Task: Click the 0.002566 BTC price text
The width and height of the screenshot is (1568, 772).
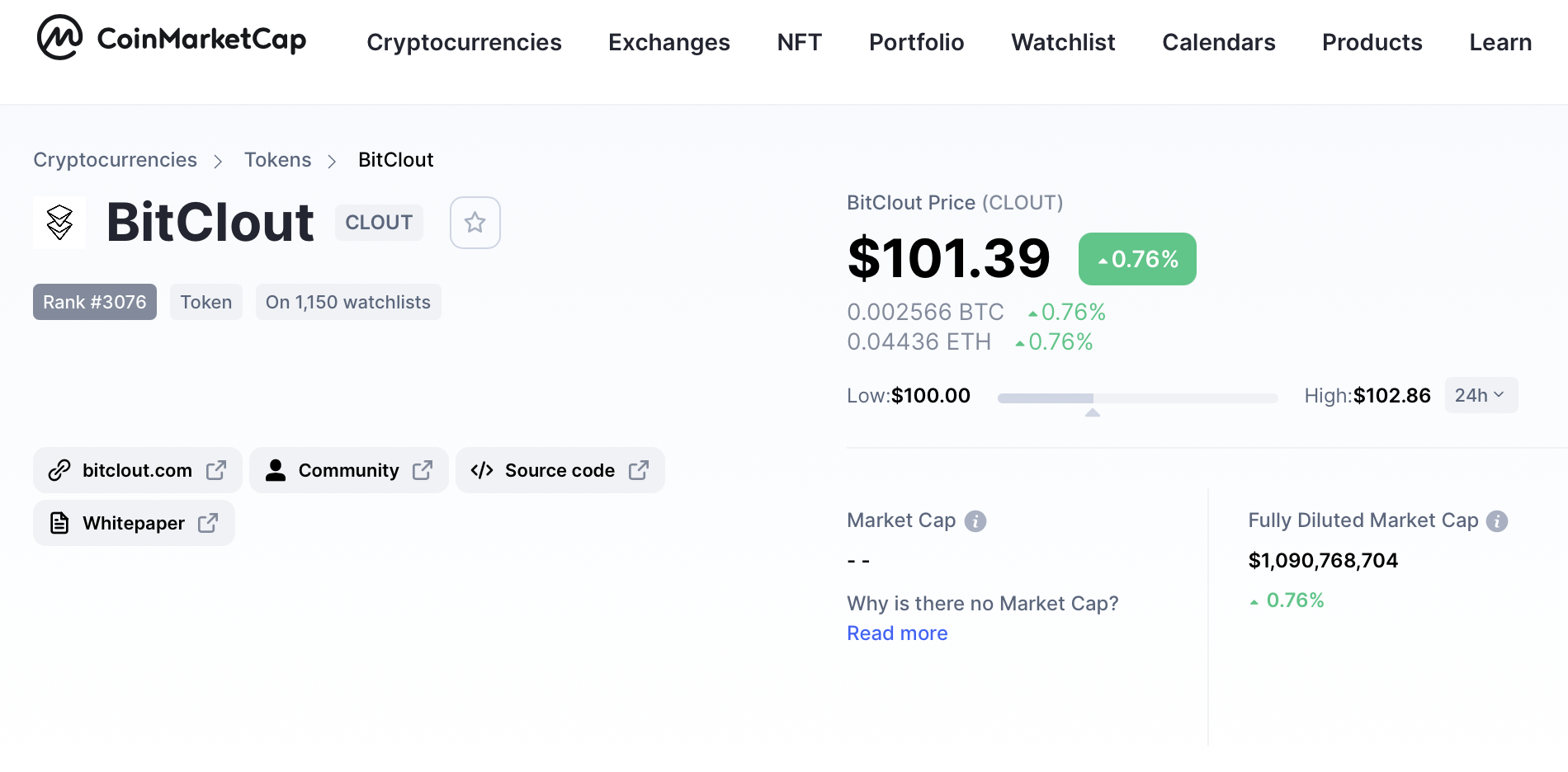Action: pos(925,312)
